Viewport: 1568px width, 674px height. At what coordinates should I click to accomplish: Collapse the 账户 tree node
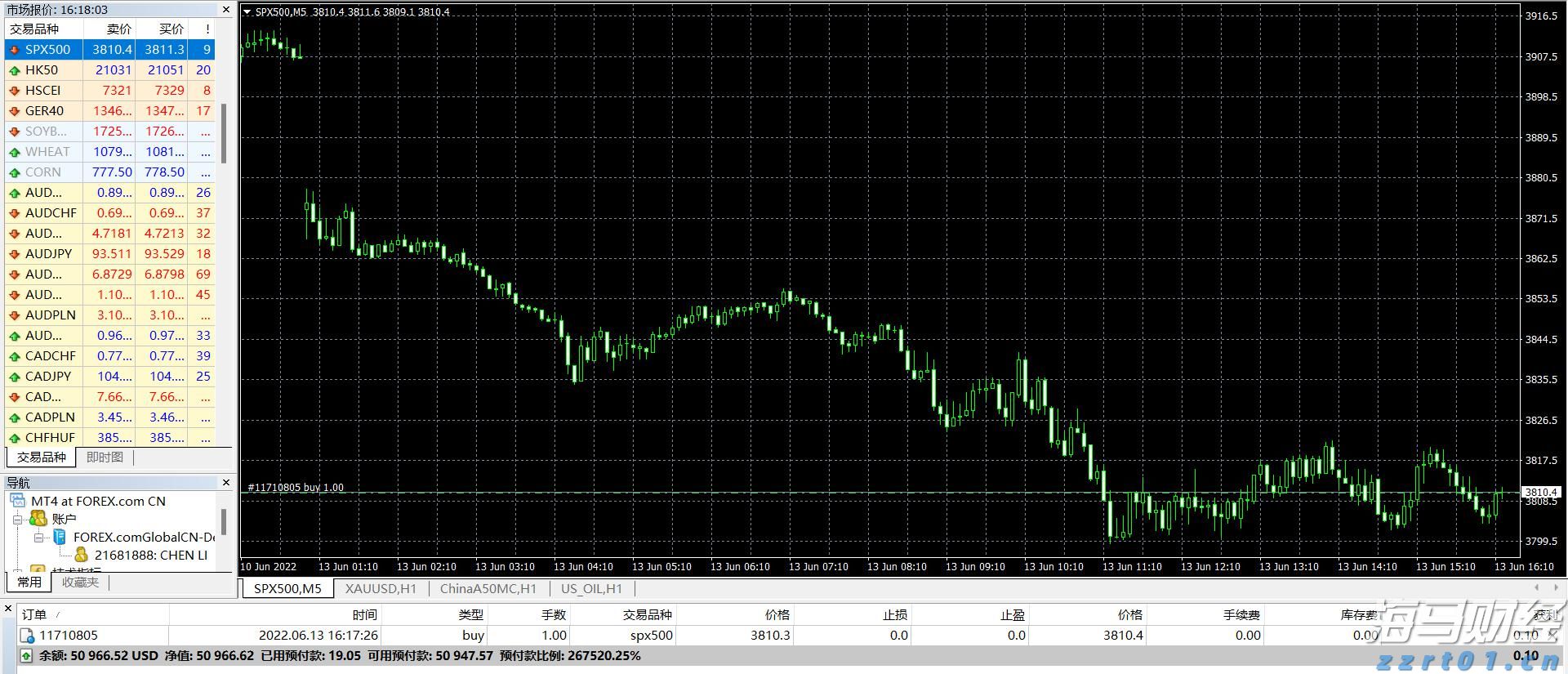click(x=17, y=519)
